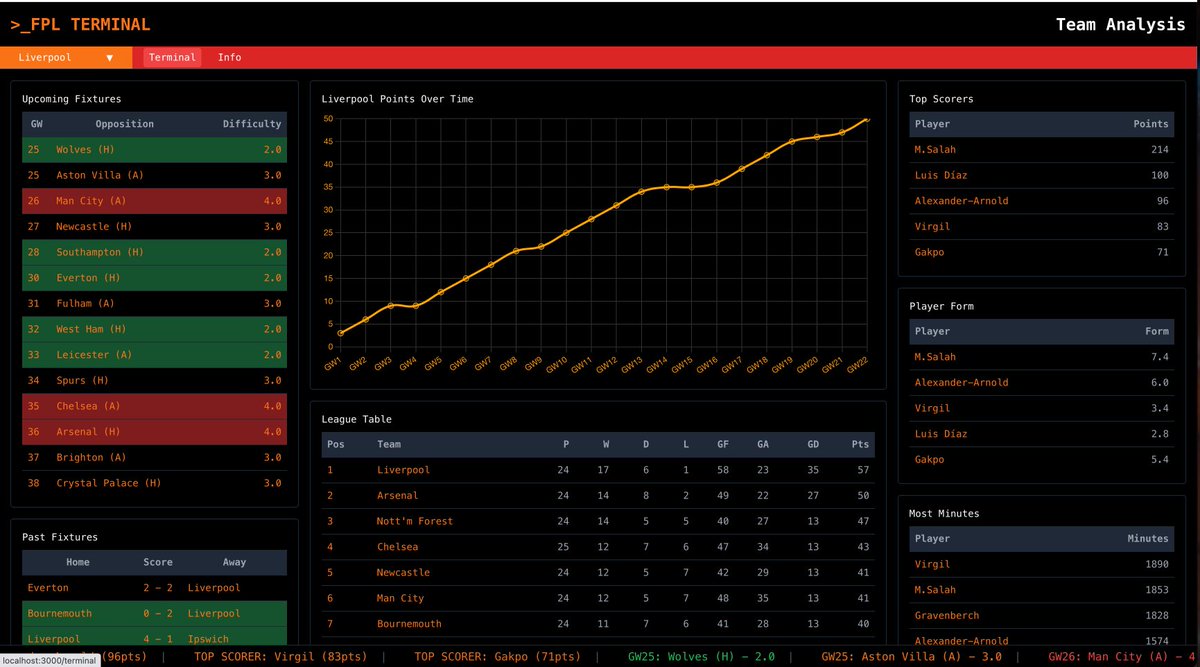Click the Everton 2 - 2 Liverpool result
This screenshot has width=1200, height=667.
point(154,588)
